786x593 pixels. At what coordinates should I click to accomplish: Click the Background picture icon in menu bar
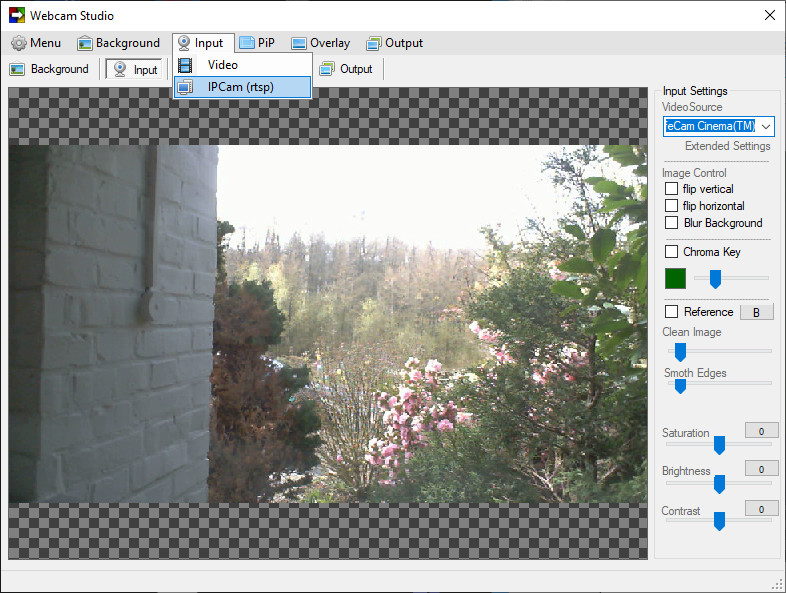pos(85,44)
